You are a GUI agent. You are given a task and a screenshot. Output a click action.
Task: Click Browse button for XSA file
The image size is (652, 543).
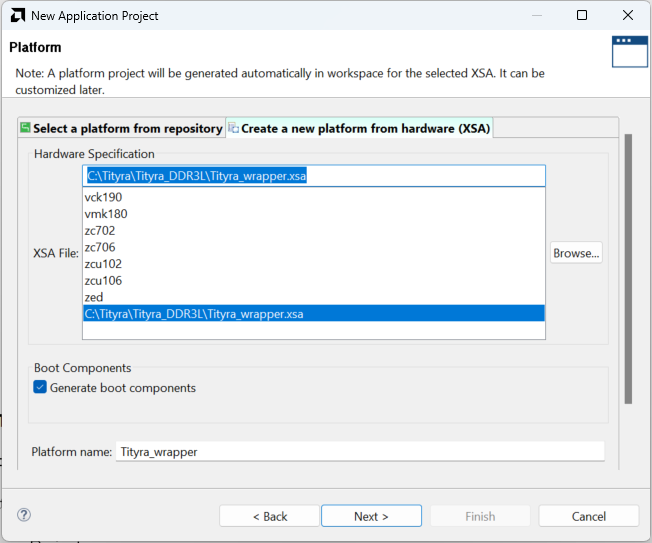click(576, 253)
